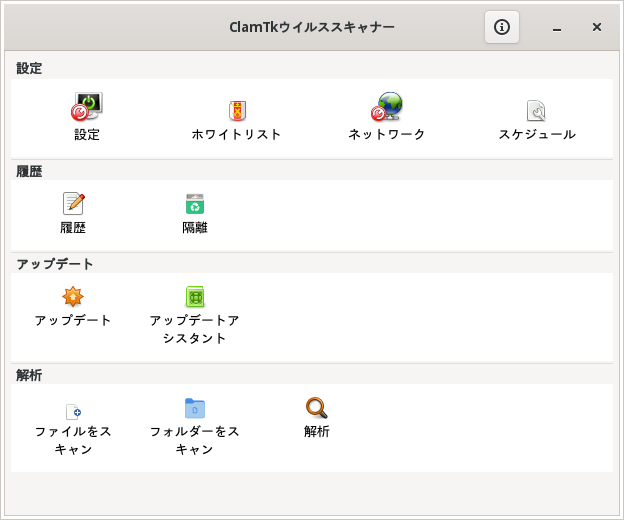624x520 pixels.
Task: Click the スケジュール text label
Action: pyautogui.click(x=537, y=134)
